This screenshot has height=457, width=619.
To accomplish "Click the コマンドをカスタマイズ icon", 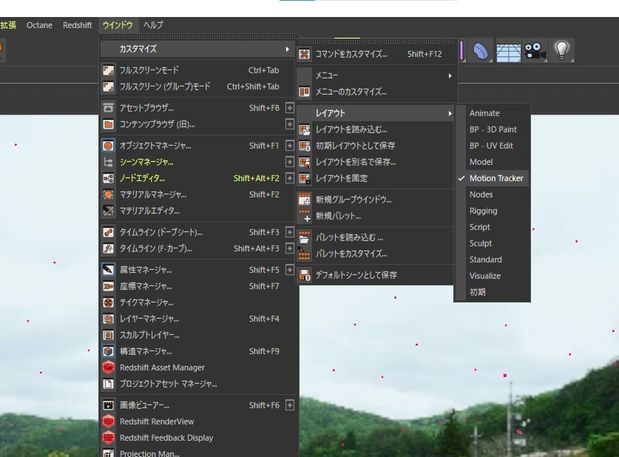I will (x=304, y=54).
